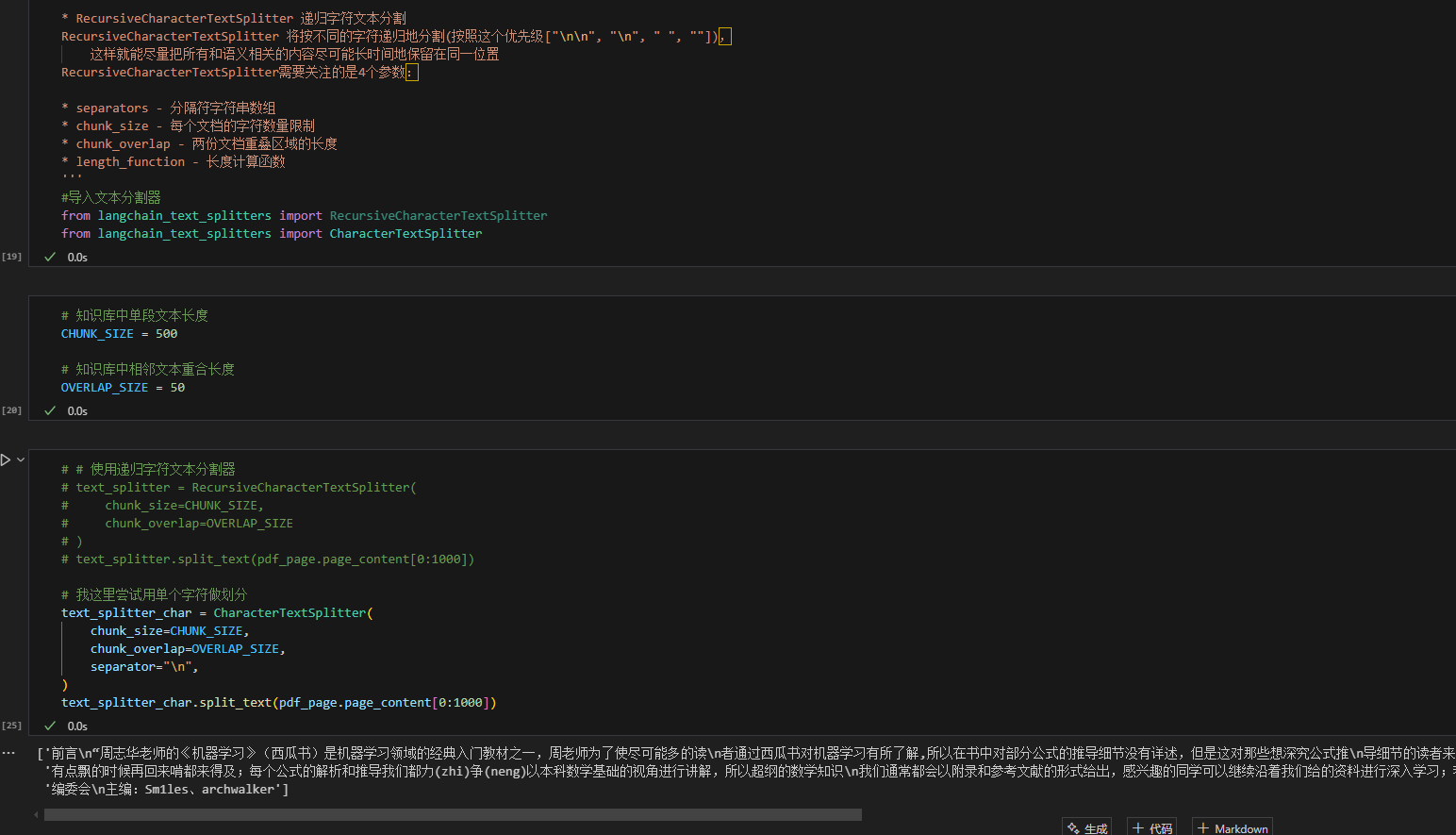Click the comment '# # 使用递归字符文本分割器'
Viewport: 1456px width, 835px height.
point(148,469)
